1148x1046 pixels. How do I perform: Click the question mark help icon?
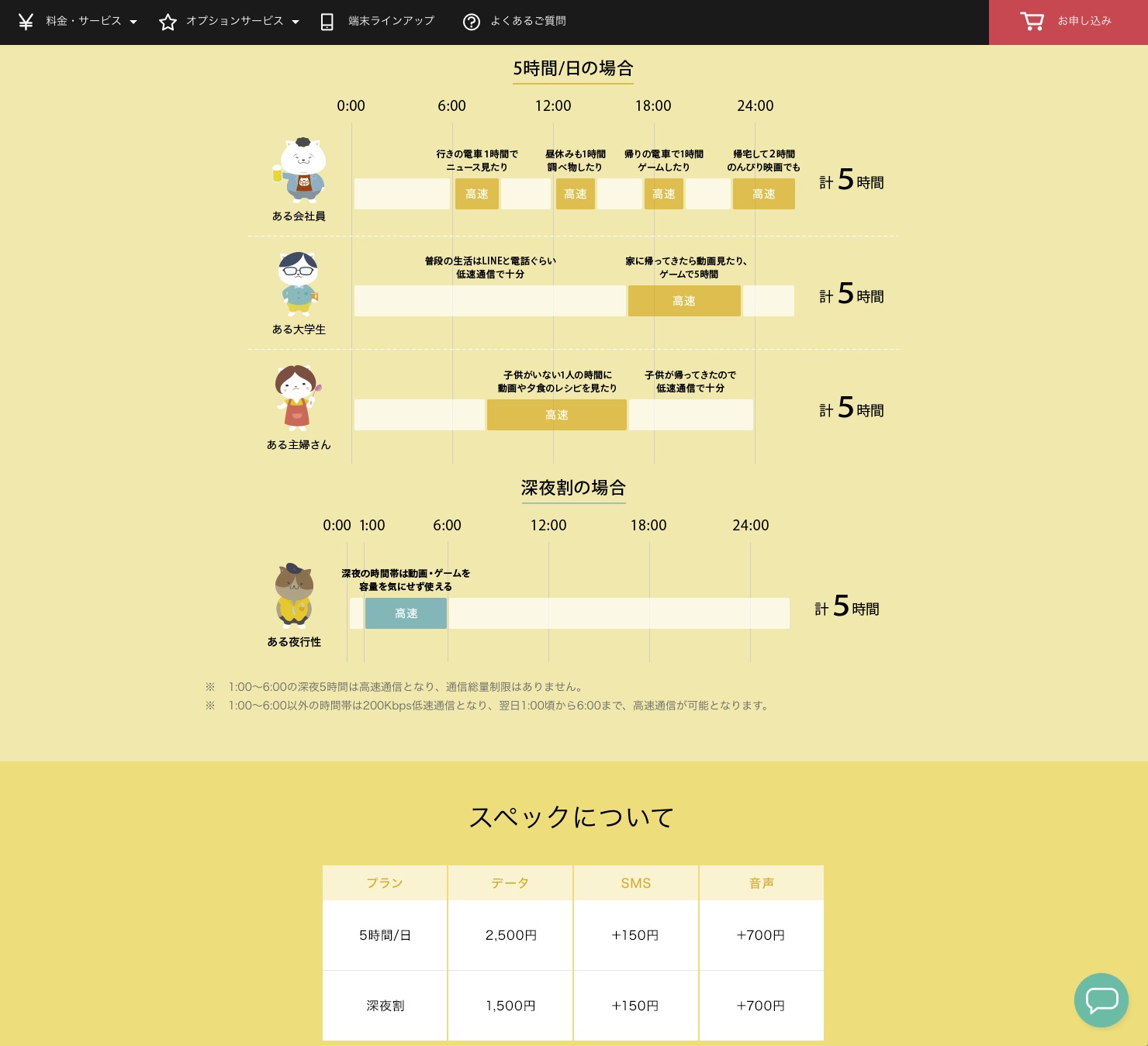pos(472,22)
